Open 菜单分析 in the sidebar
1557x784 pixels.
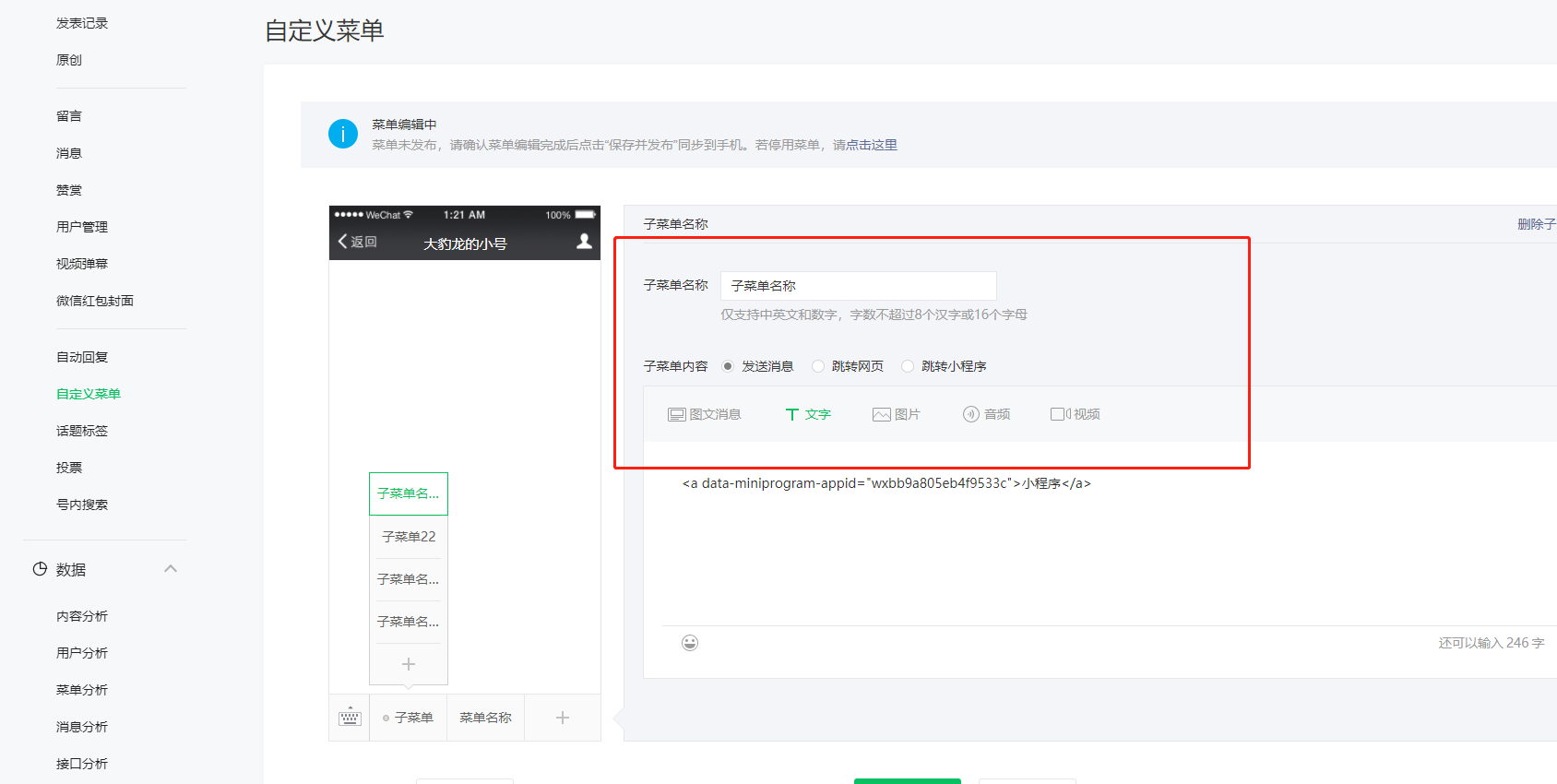(82, 690)
